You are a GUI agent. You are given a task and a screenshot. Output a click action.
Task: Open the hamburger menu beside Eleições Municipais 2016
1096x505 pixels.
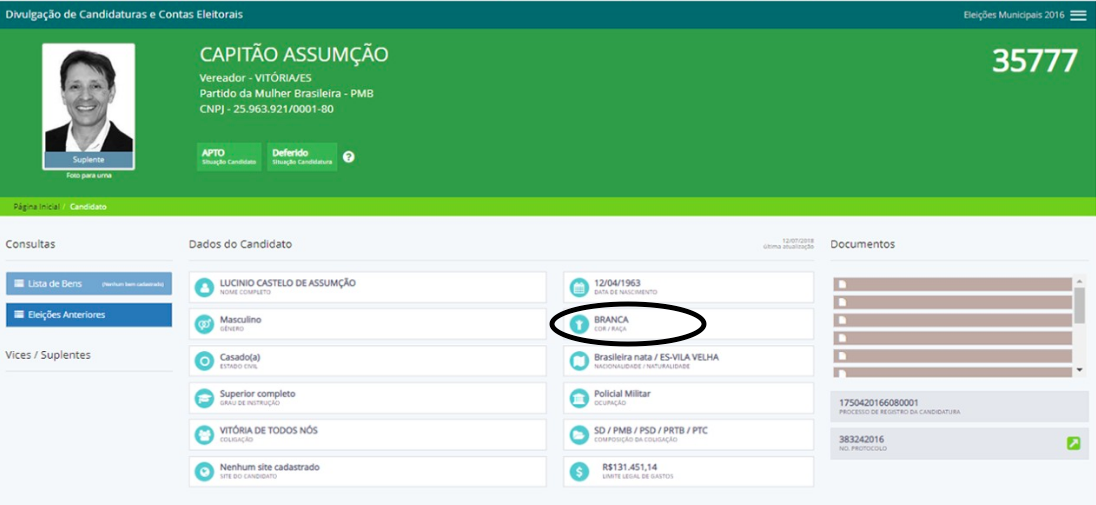pyautogui.click(x=1077, y=15)
